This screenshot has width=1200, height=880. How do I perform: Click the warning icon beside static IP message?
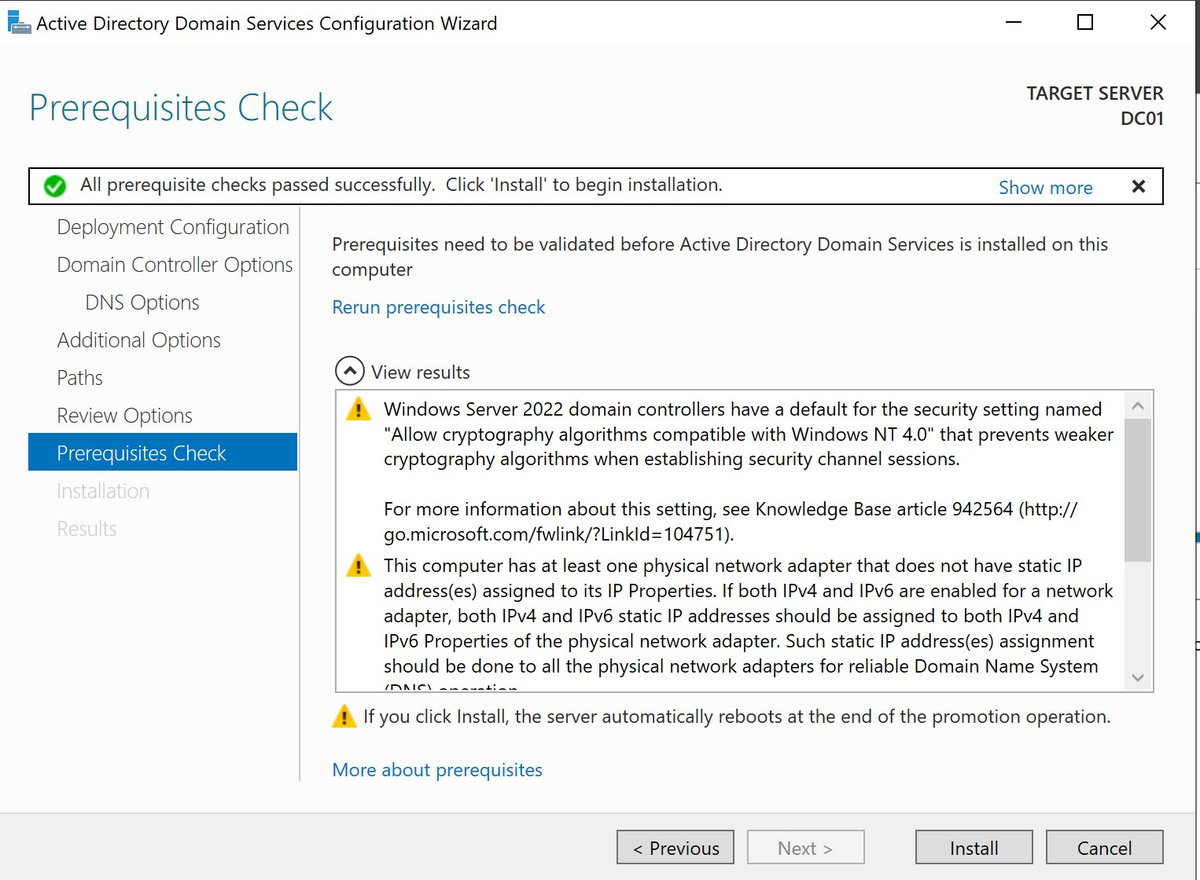pos(358,565)
